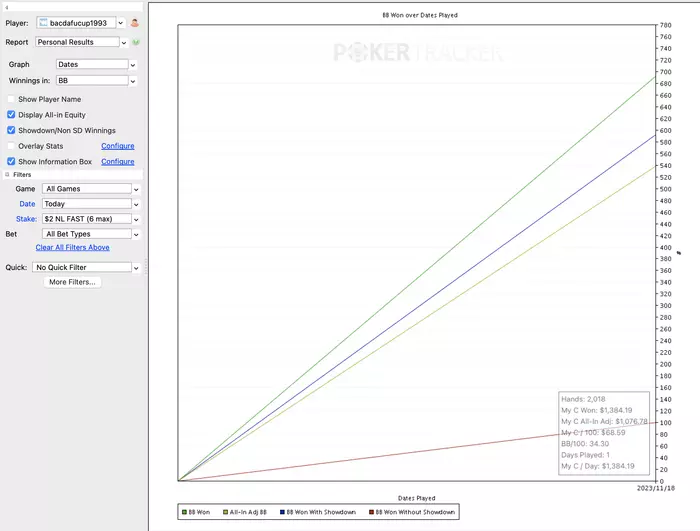Click the BB/100: 34.30 info line

pos(585,444)
